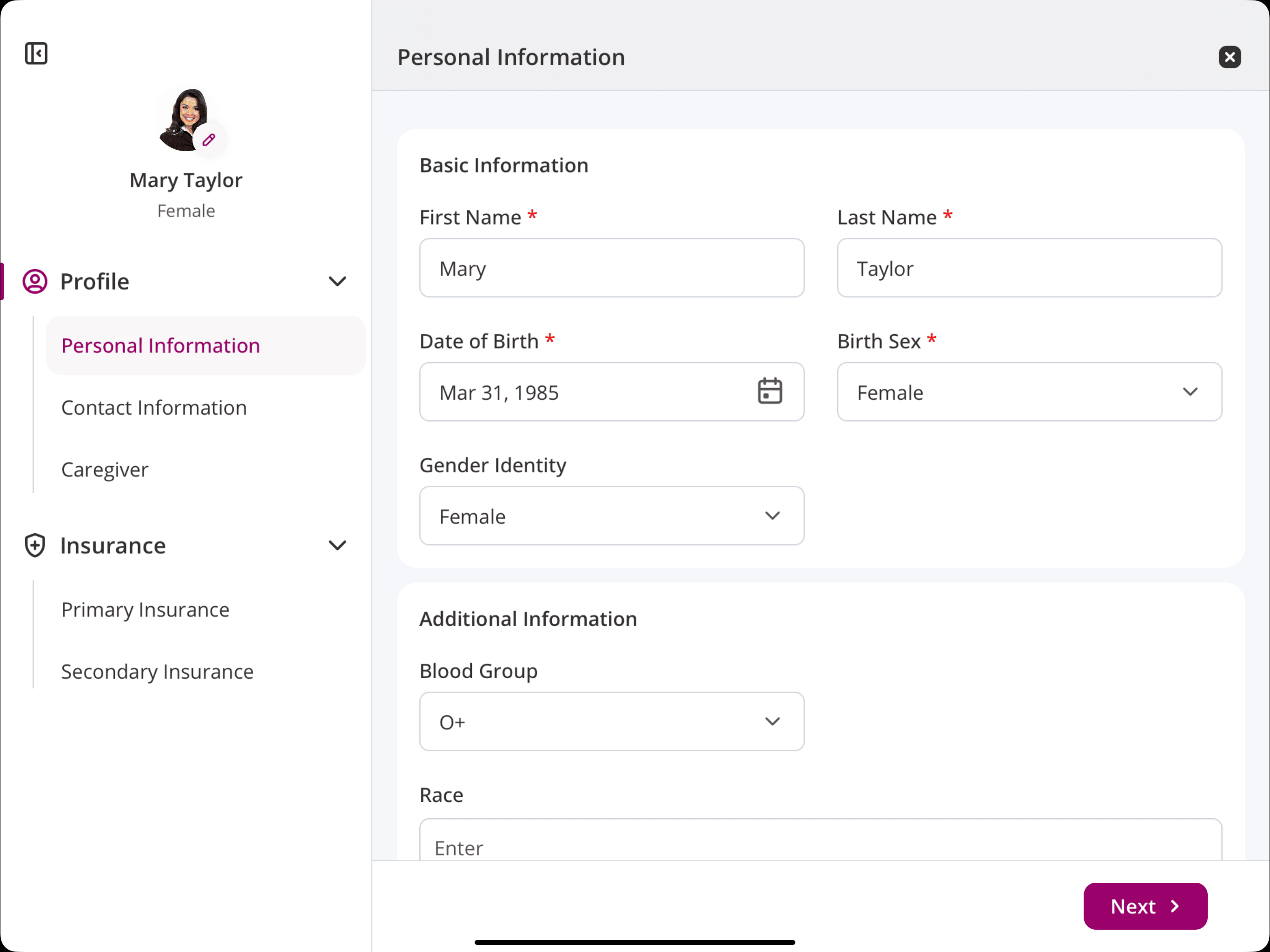Select the Caregiver section
Viewport: 1270px width, 952px height.
[x=105, y=469]
